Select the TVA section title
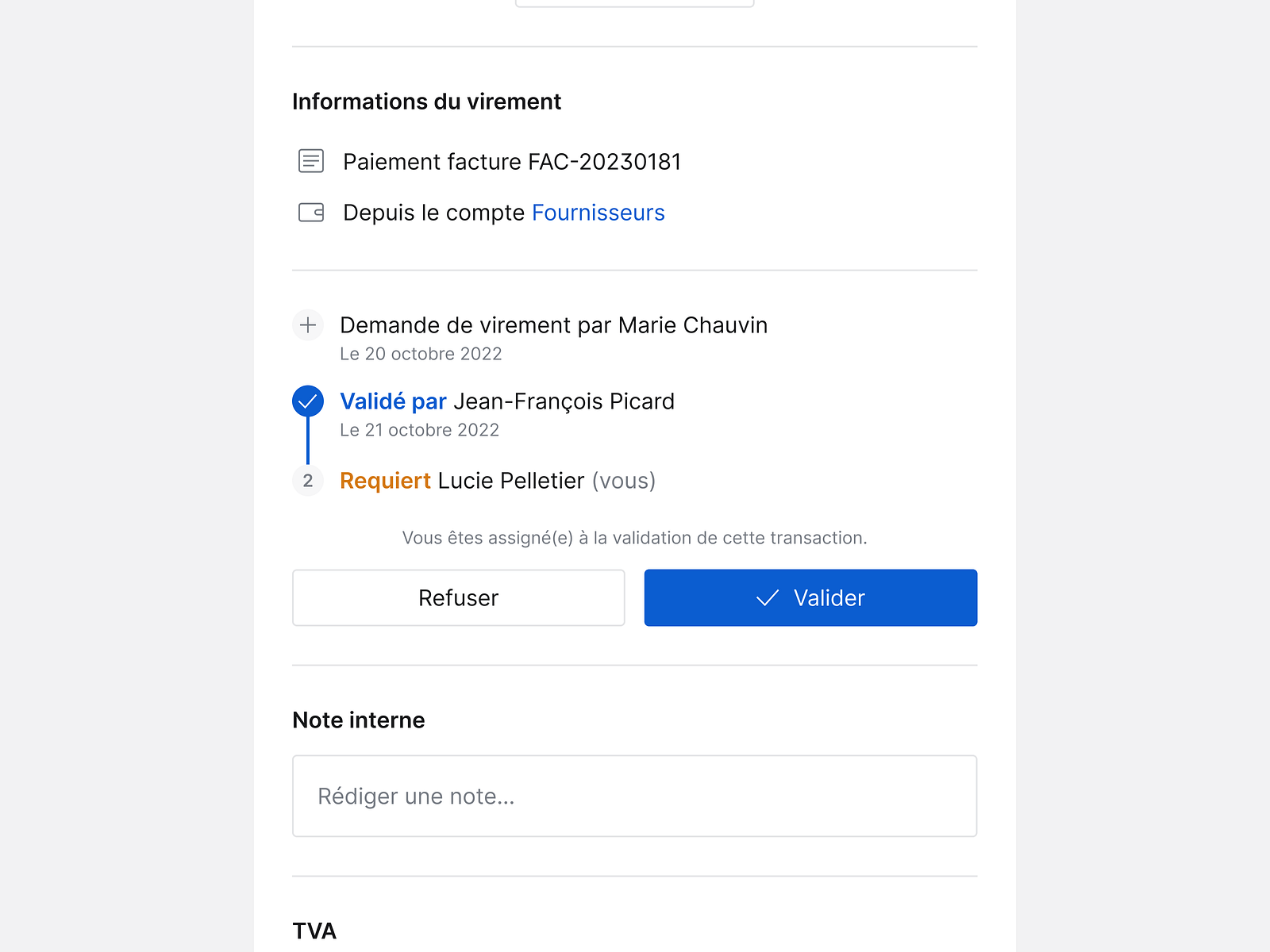Screen dimensions: 1270x952 pos(314,930)
